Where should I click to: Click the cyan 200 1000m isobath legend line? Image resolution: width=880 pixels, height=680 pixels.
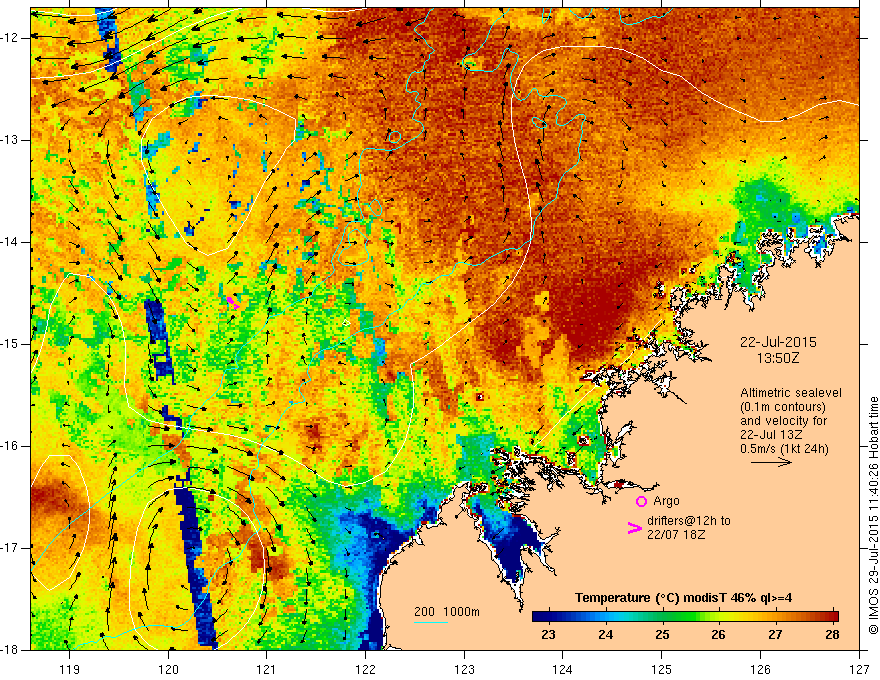pos(431,622)
